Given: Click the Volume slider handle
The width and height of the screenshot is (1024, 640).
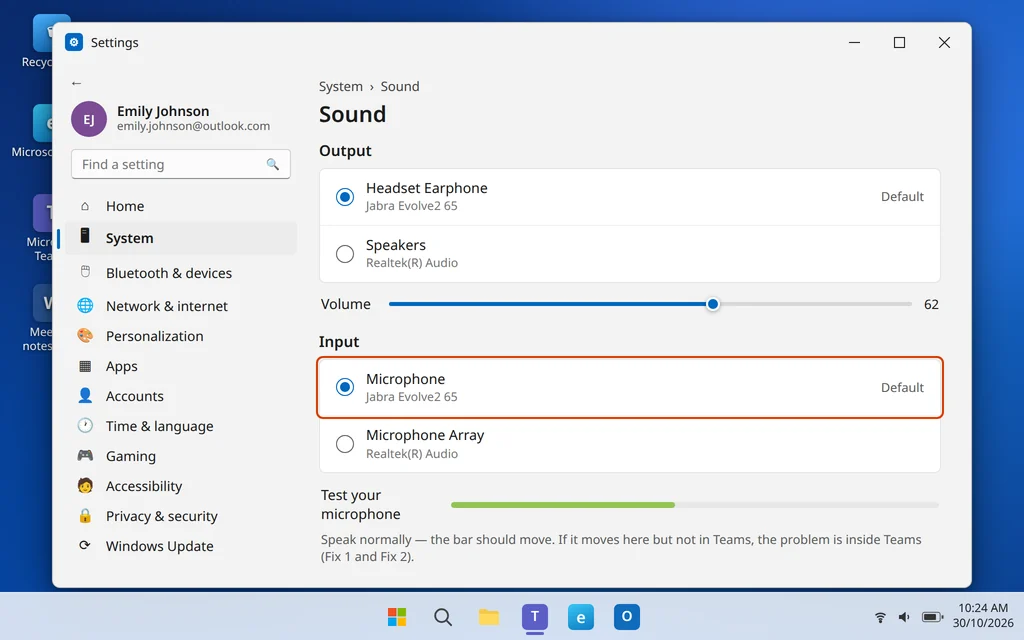Looking at the screenshot, I should pos(712,304).
